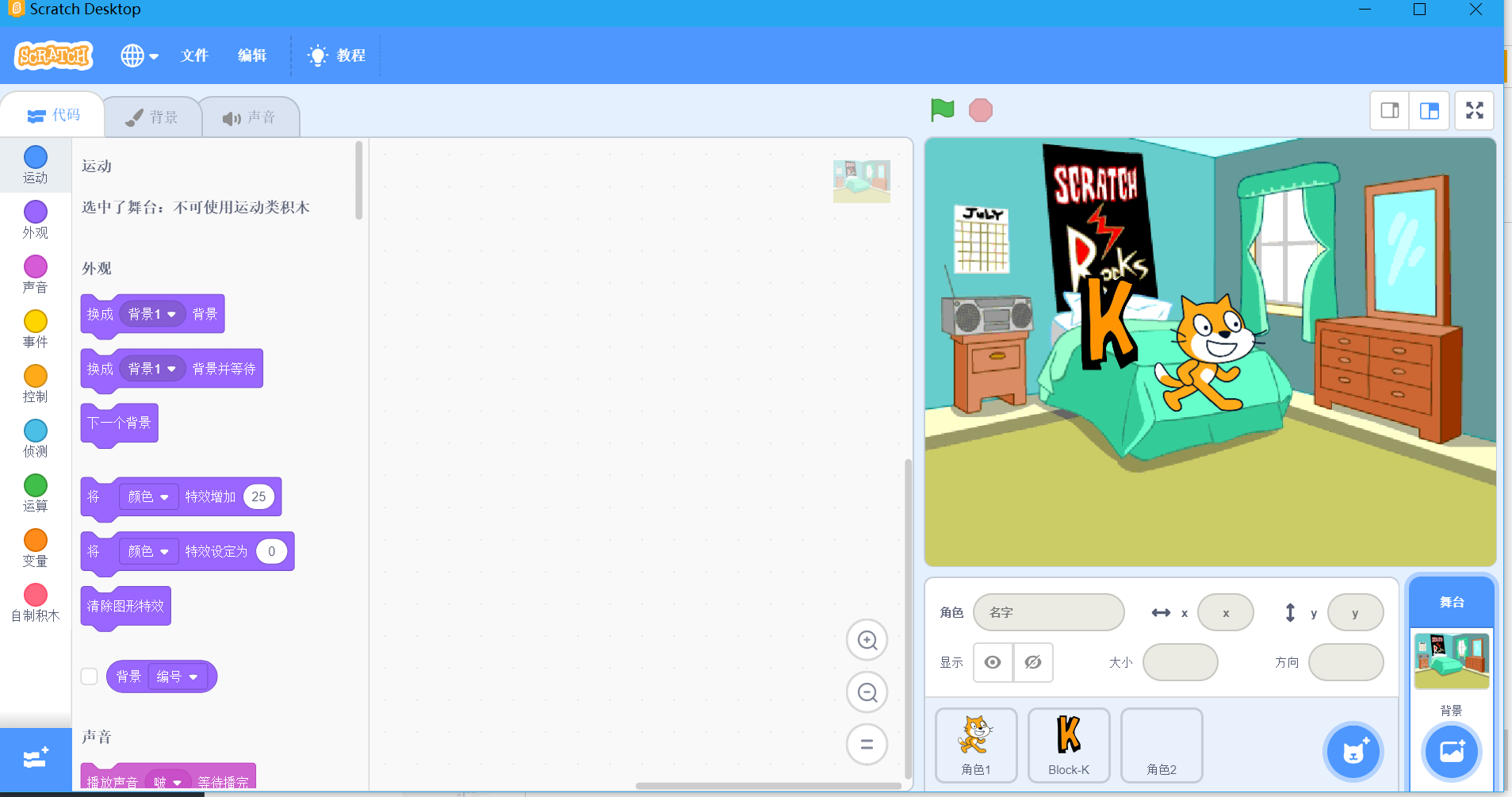Hide sprite with crossed eye icon
Viewport: 1512px width, 797px height.
click(1033, 662)
